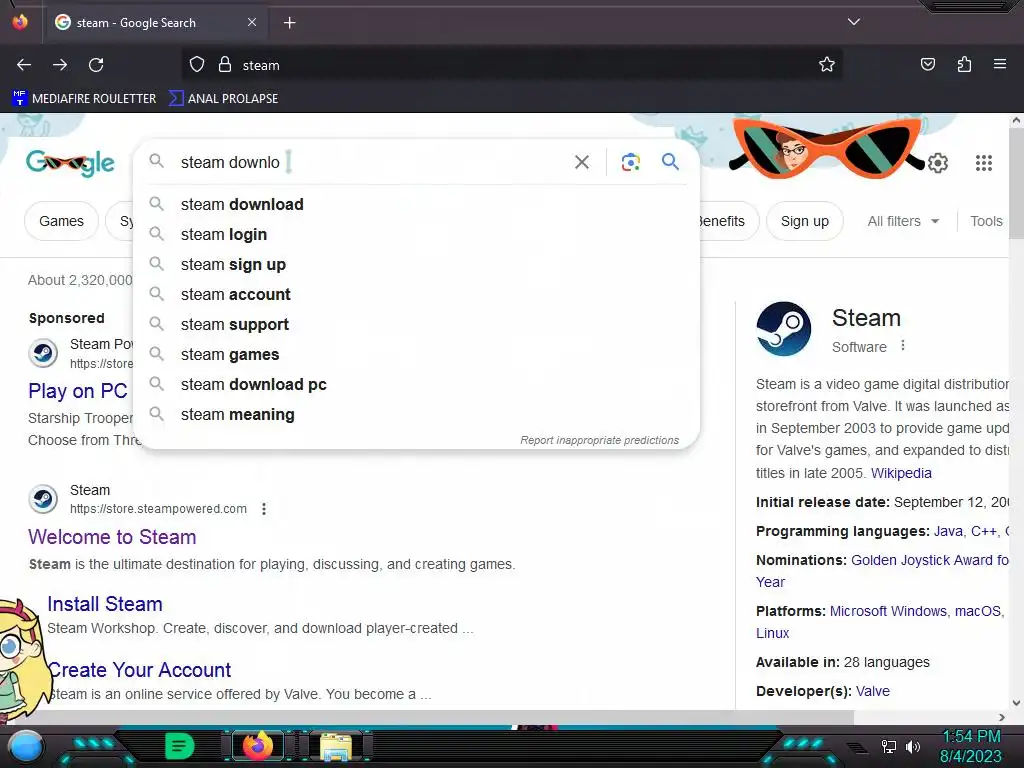Click the Steam logo in knowledge panel

click(784, 328)
